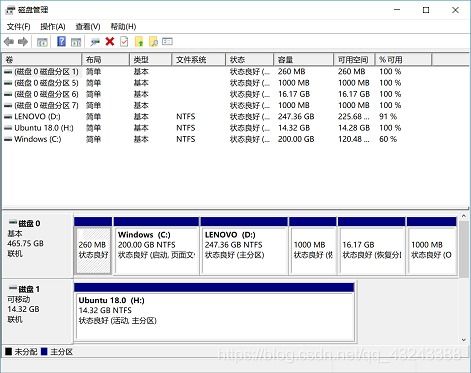Click the properties checkmark toolbar icon
Image resolution: width=471 pixels, height=373 pixels.
pyautogui.click(x=124, y=42)
